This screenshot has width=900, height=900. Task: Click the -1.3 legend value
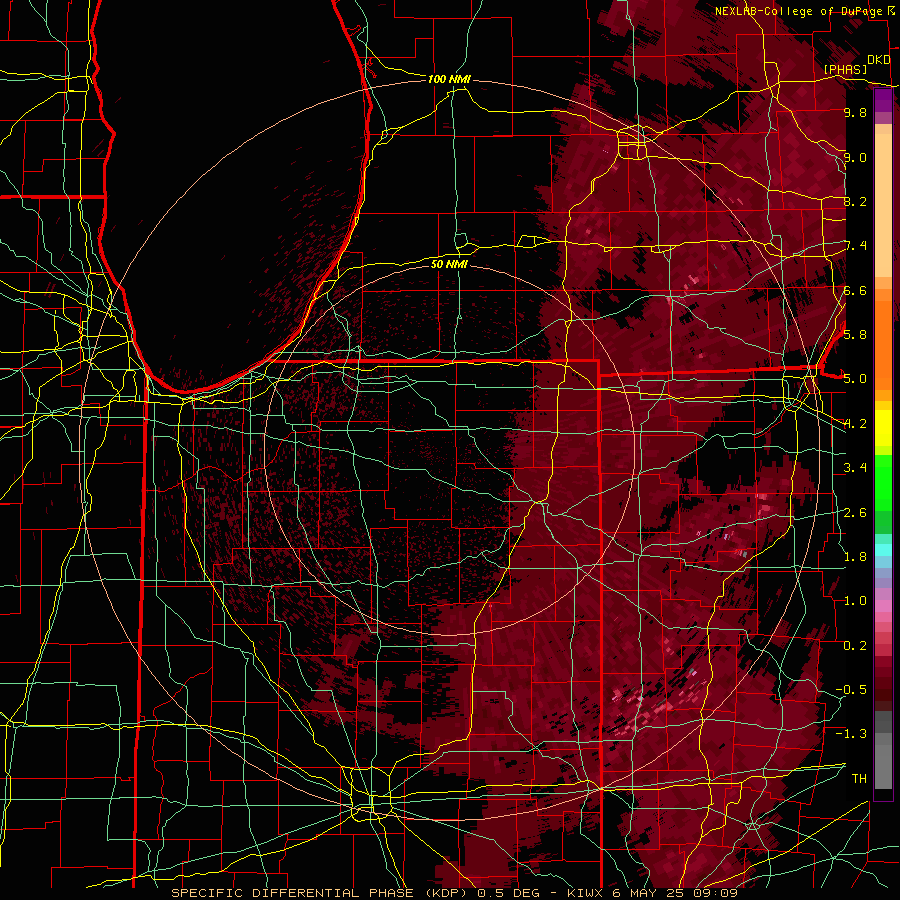[x=851, y=734]
